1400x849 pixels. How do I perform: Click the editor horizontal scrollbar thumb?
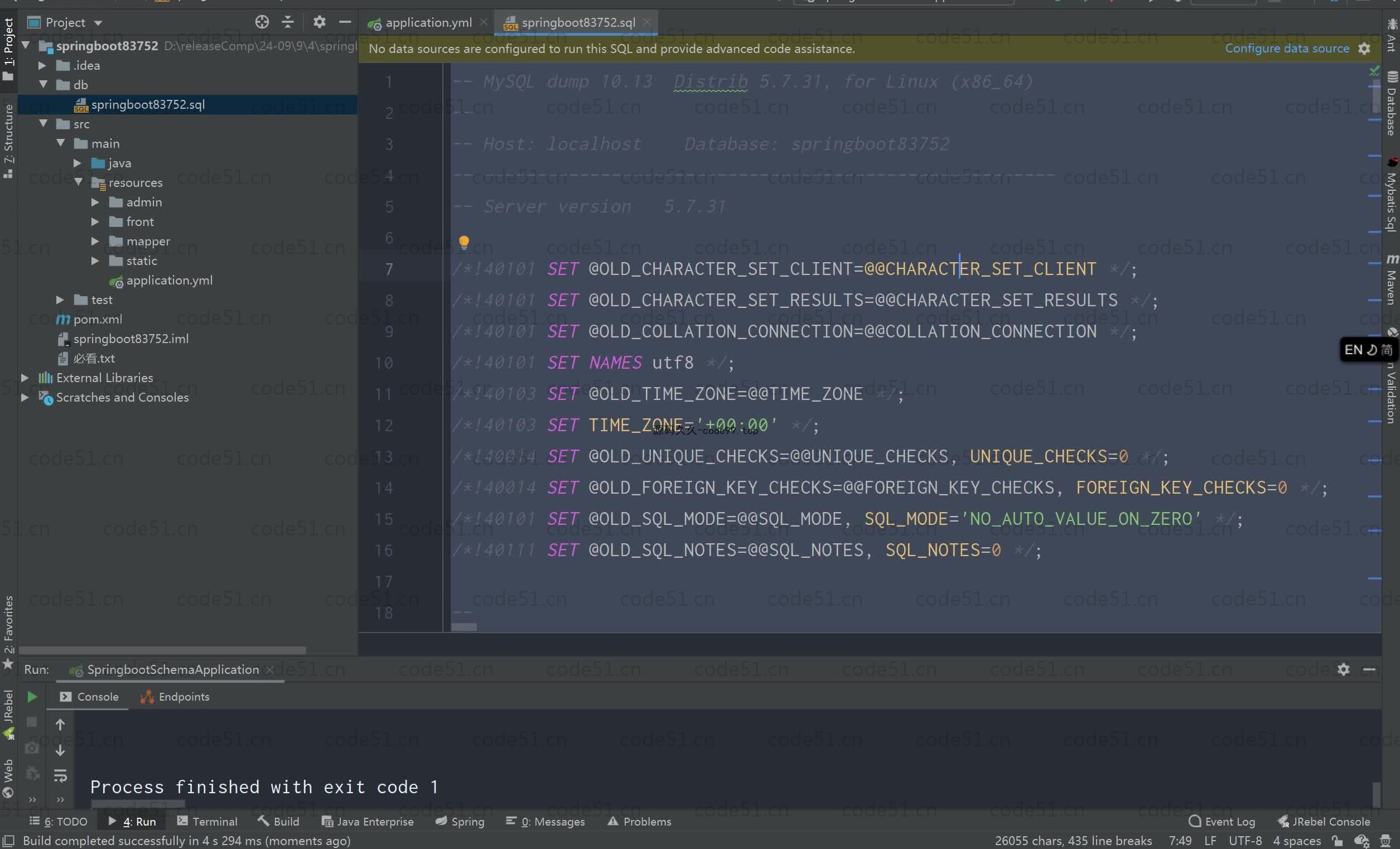[464, 628]
